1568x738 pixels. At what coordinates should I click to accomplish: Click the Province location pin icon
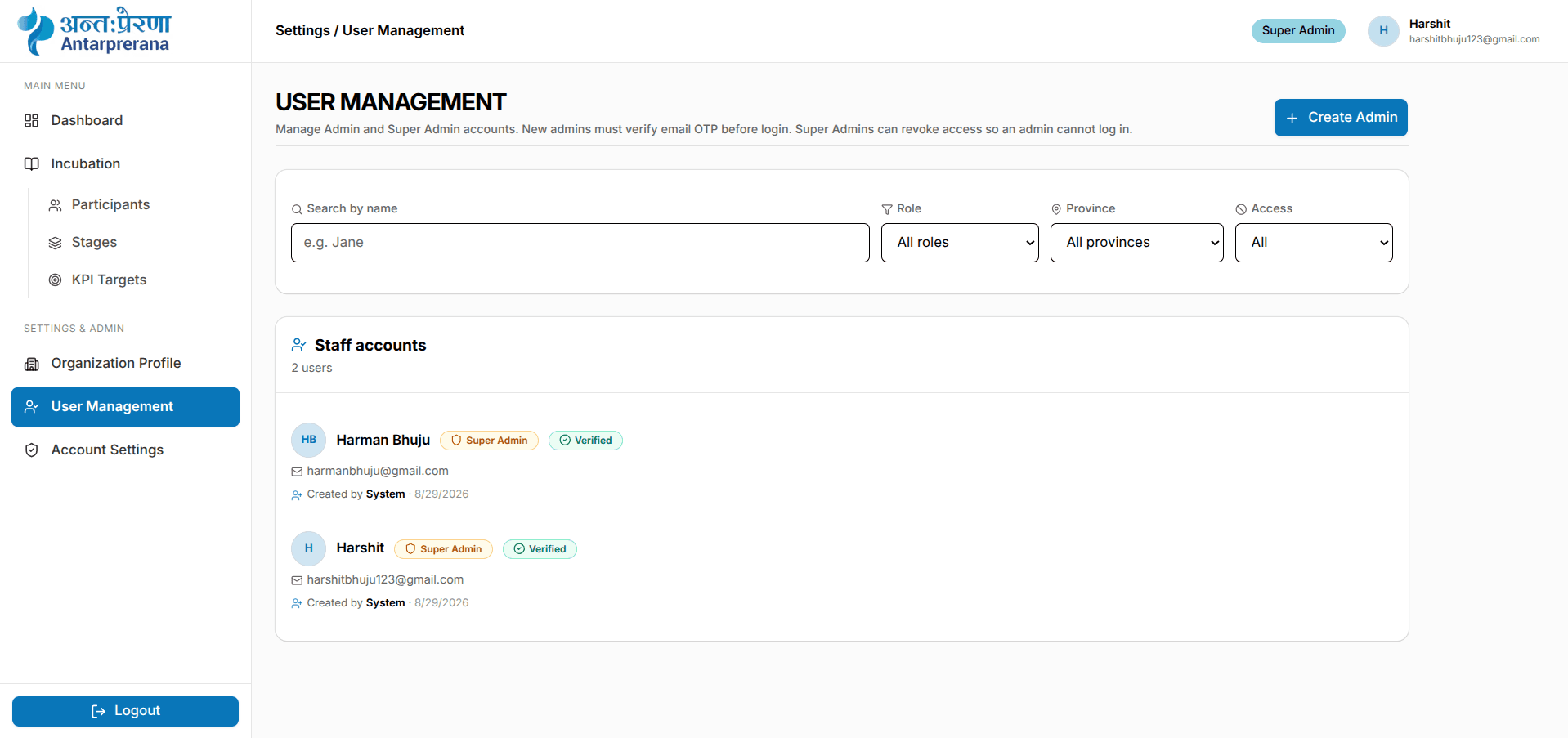point(1056,209)
